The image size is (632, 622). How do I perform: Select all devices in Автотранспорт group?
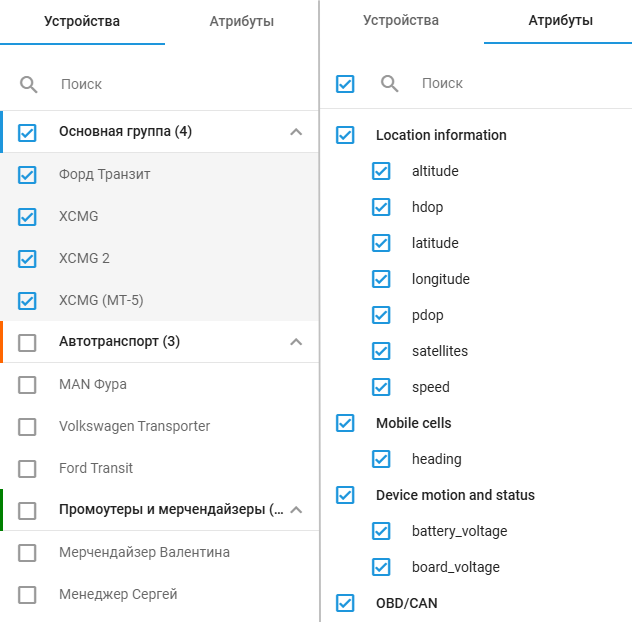click(27, 342)
